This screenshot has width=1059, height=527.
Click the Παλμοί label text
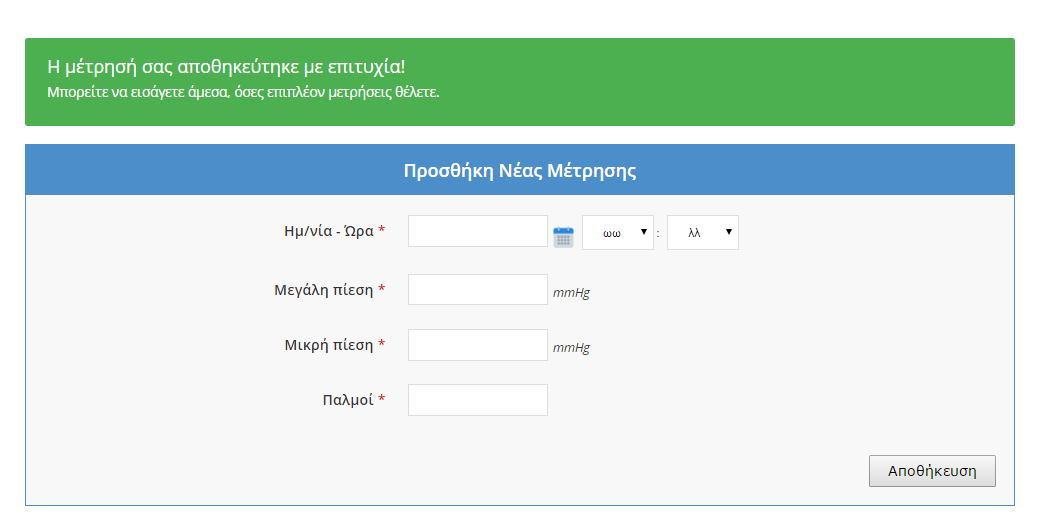tap(347, 400)
